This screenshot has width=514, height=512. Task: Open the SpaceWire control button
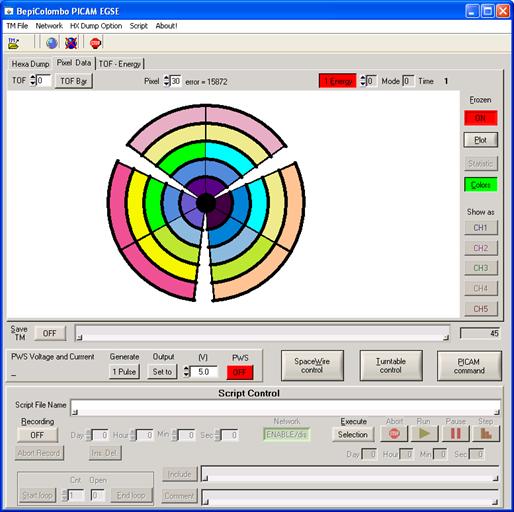(x=312, y=366)
